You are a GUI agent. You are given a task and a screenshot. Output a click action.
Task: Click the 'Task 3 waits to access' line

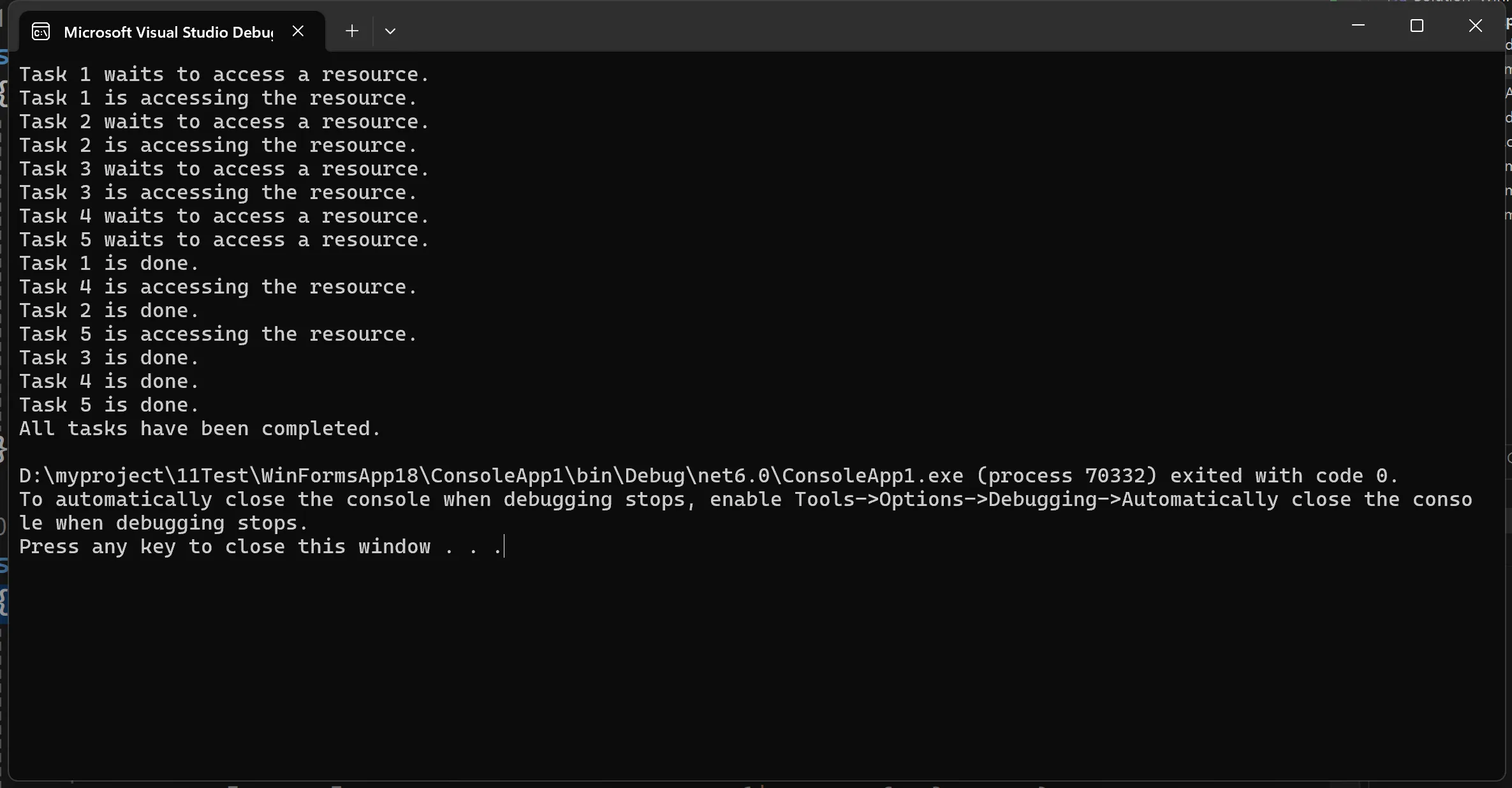point(224,169)
